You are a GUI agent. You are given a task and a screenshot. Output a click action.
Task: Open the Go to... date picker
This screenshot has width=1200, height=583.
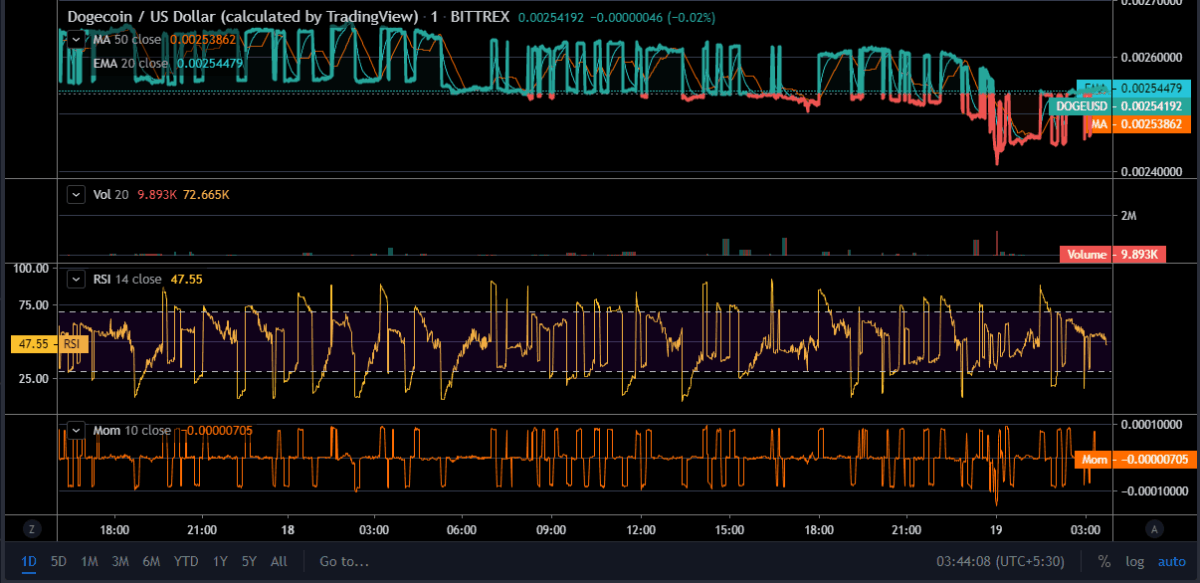click(x=344, y=561)
